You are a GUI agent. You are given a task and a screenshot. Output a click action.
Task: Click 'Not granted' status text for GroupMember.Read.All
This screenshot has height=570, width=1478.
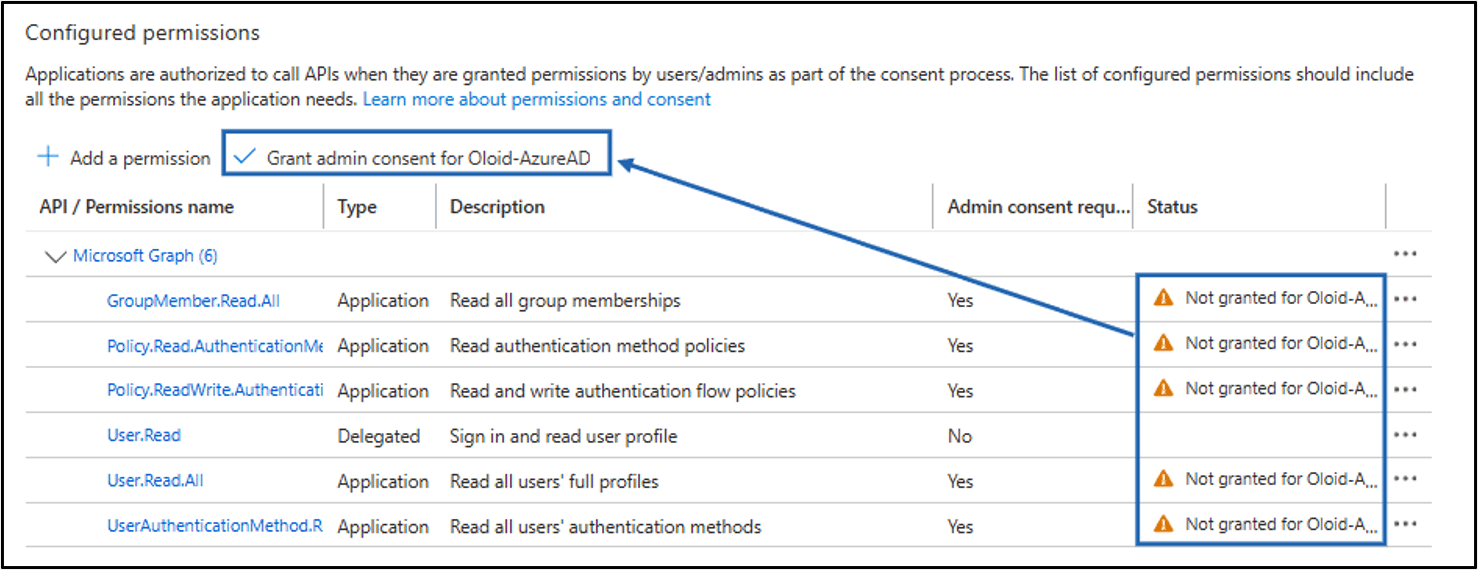click(x=1281, y=298)
